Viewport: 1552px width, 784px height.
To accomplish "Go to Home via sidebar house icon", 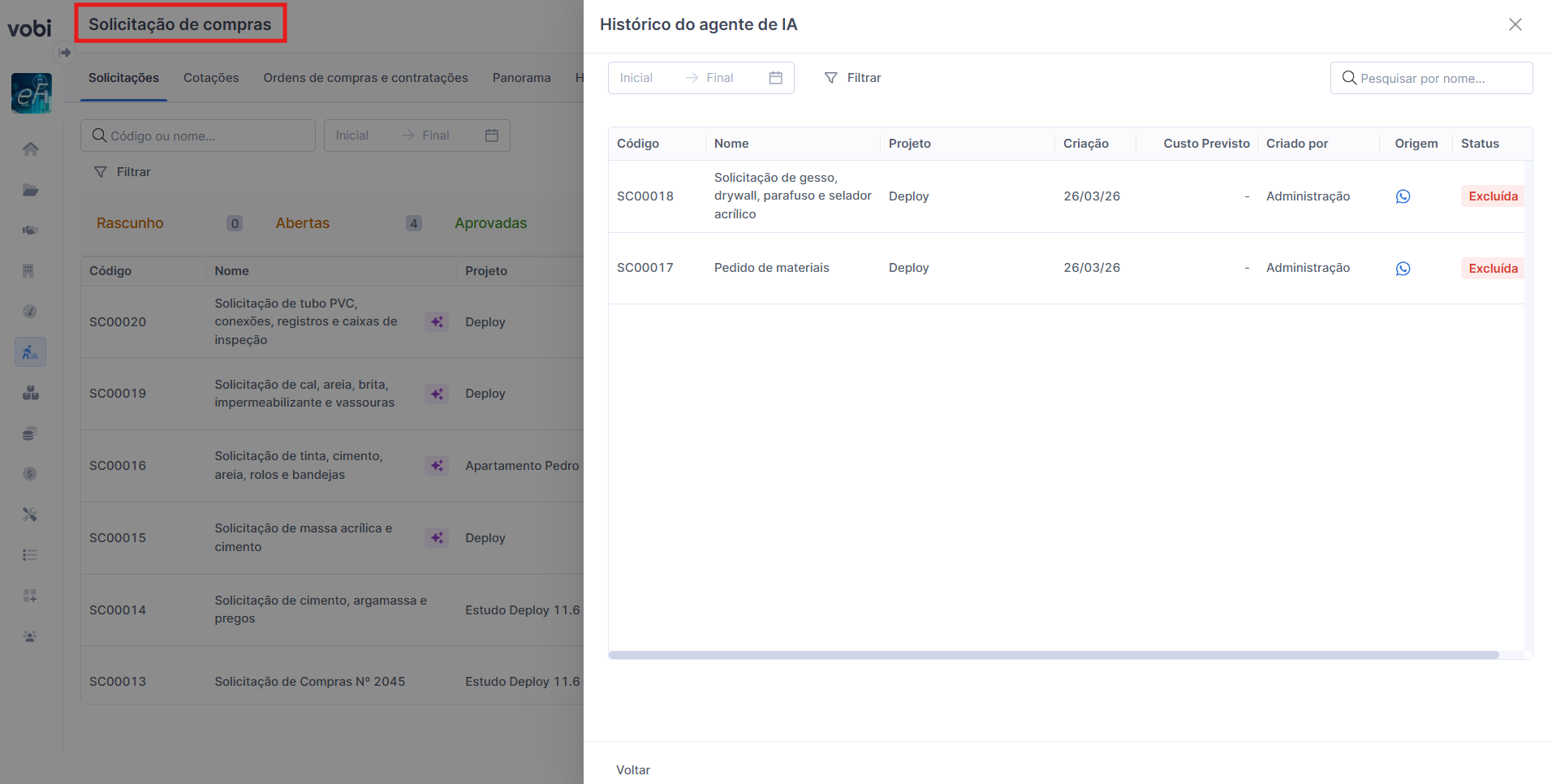I will [x=30, y=149].
